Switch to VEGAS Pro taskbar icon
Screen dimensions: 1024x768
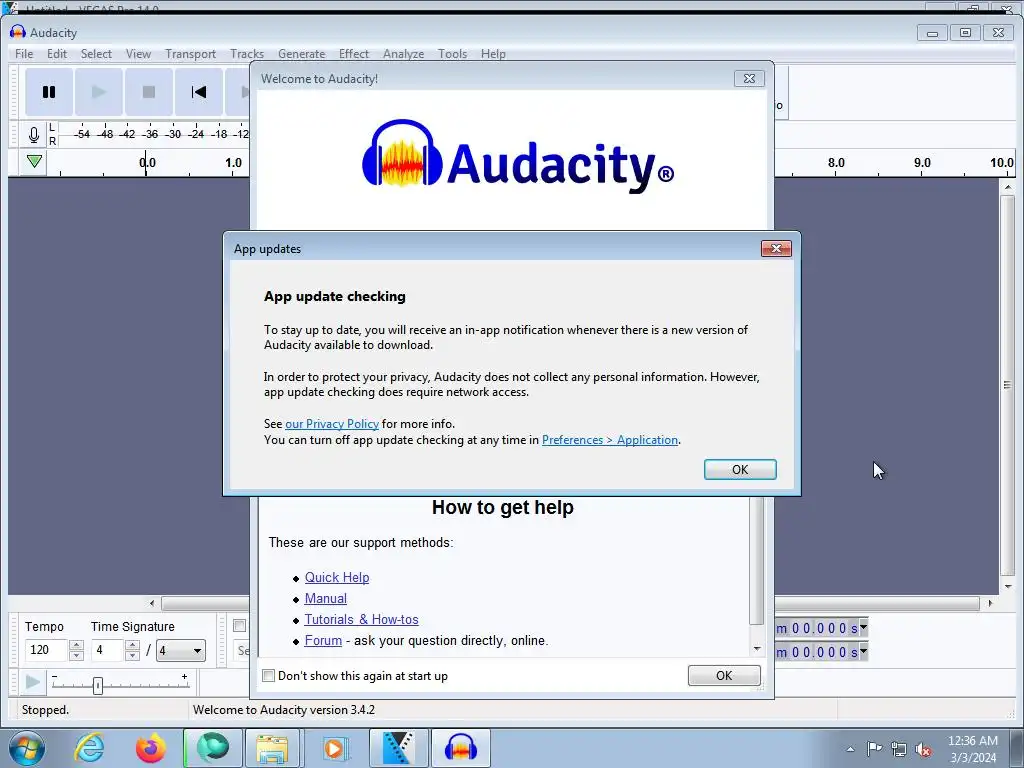398,748
